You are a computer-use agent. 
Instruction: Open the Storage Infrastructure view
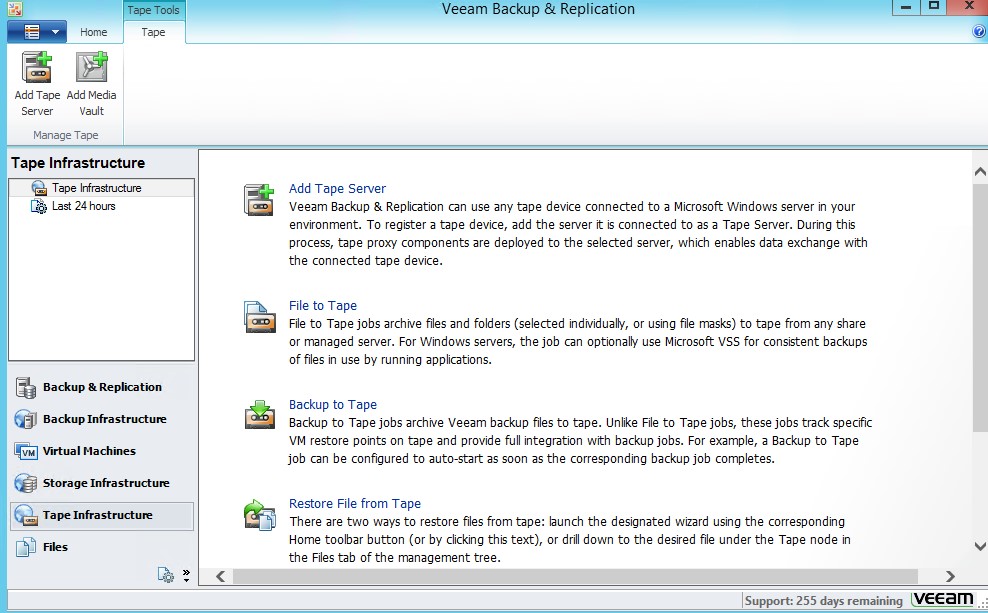(x=101, y=483)
